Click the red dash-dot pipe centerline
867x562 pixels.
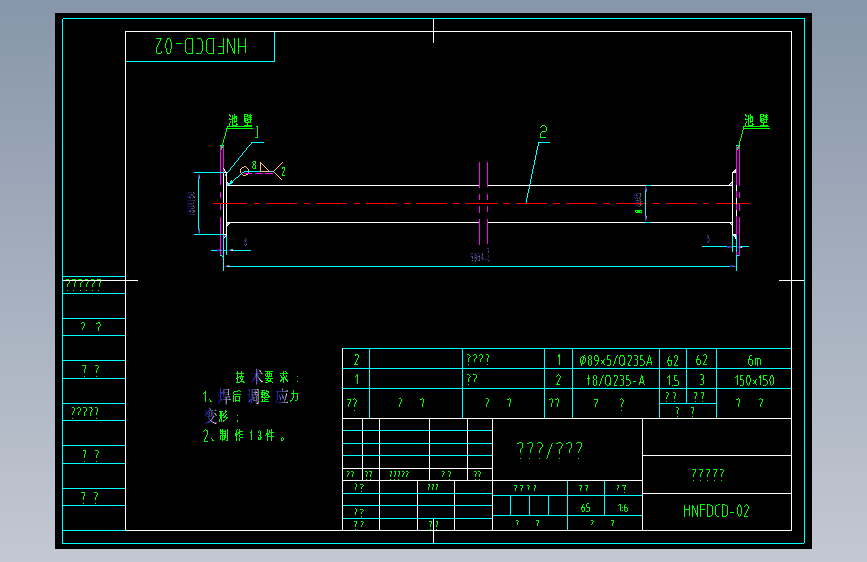[x=481, y=204]
